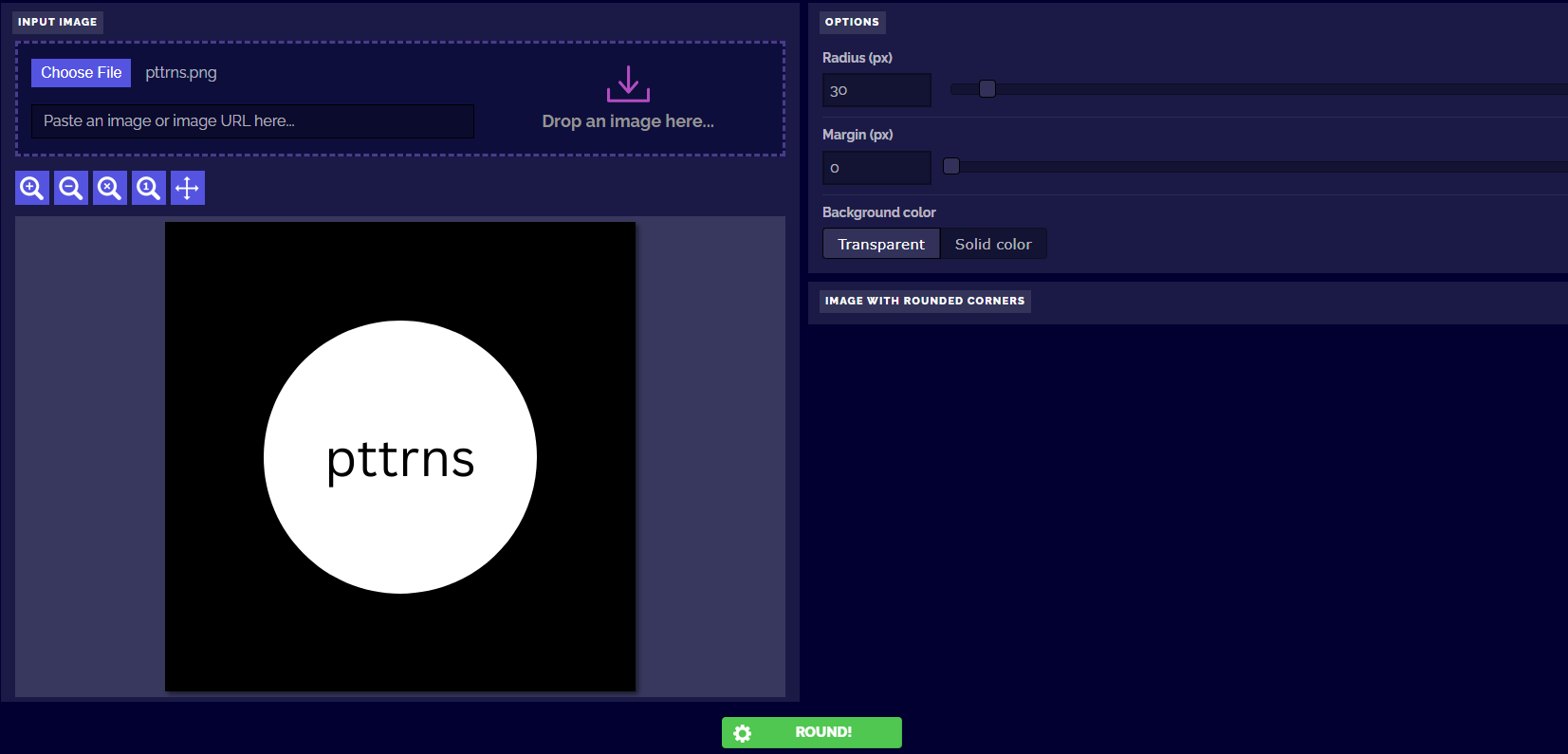1568x754 pixels.
Task: Click the pttrns input image preview
Action: click(x=400, y=457)
